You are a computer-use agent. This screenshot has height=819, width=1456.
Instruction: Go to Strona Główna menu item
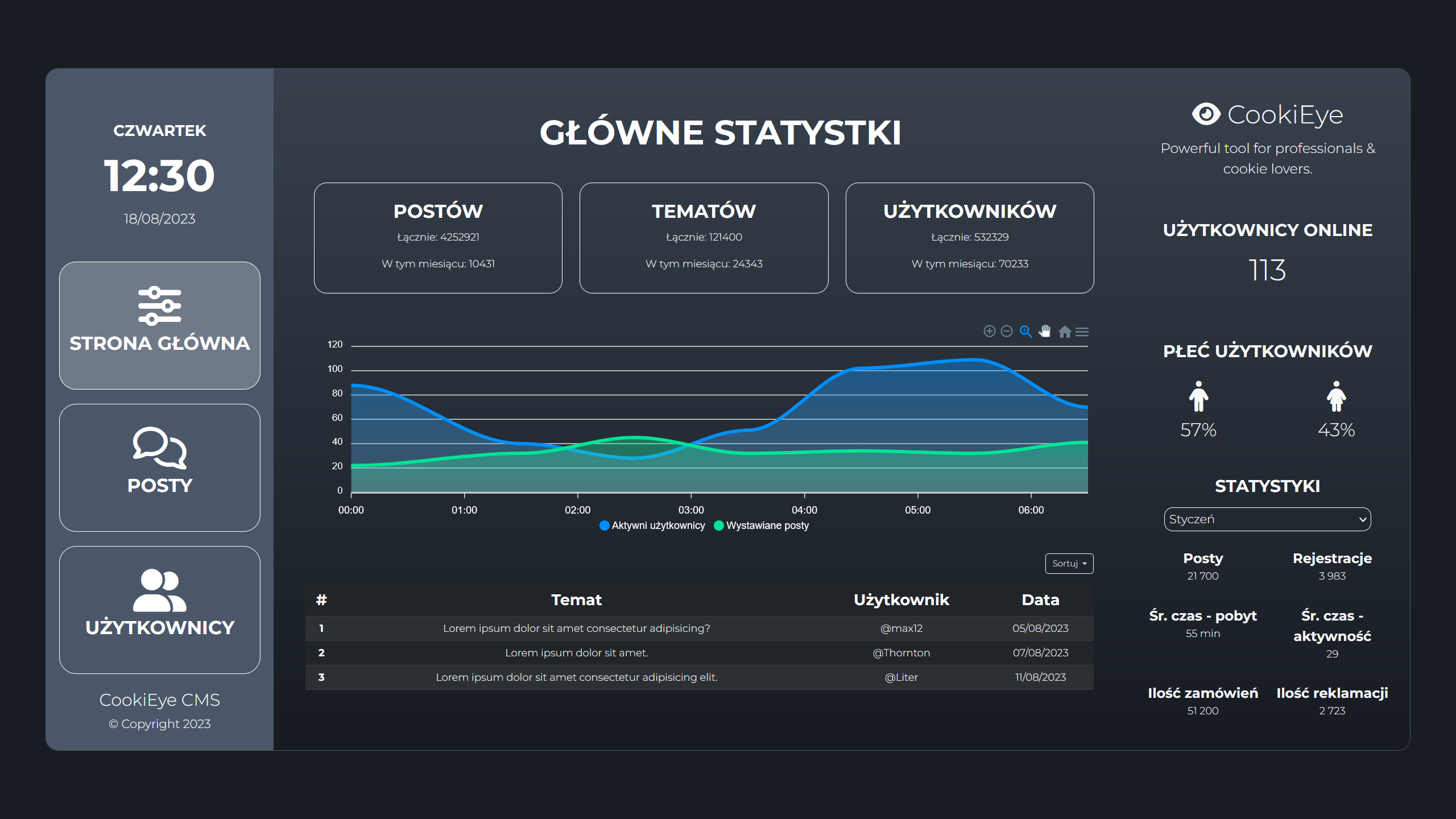pos(160,325)
